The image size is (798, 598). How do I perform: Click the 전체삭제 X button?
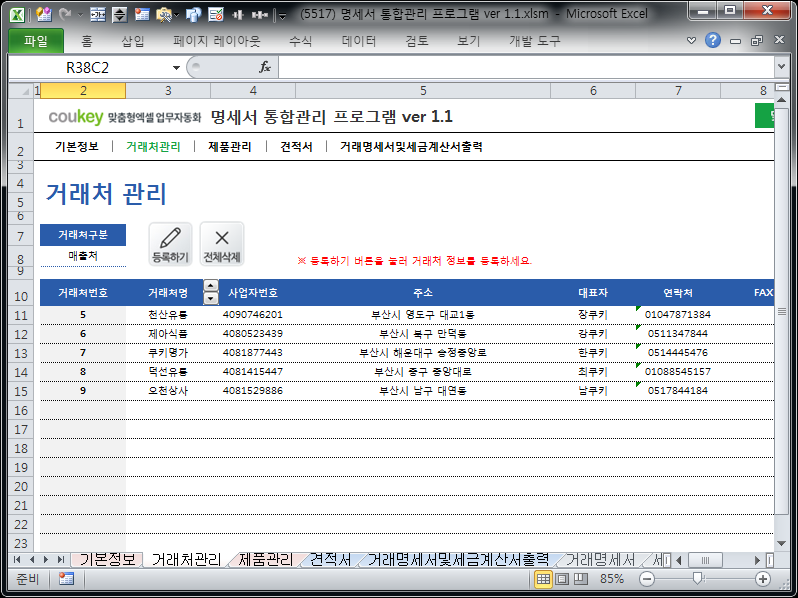[x=222, y=244]
